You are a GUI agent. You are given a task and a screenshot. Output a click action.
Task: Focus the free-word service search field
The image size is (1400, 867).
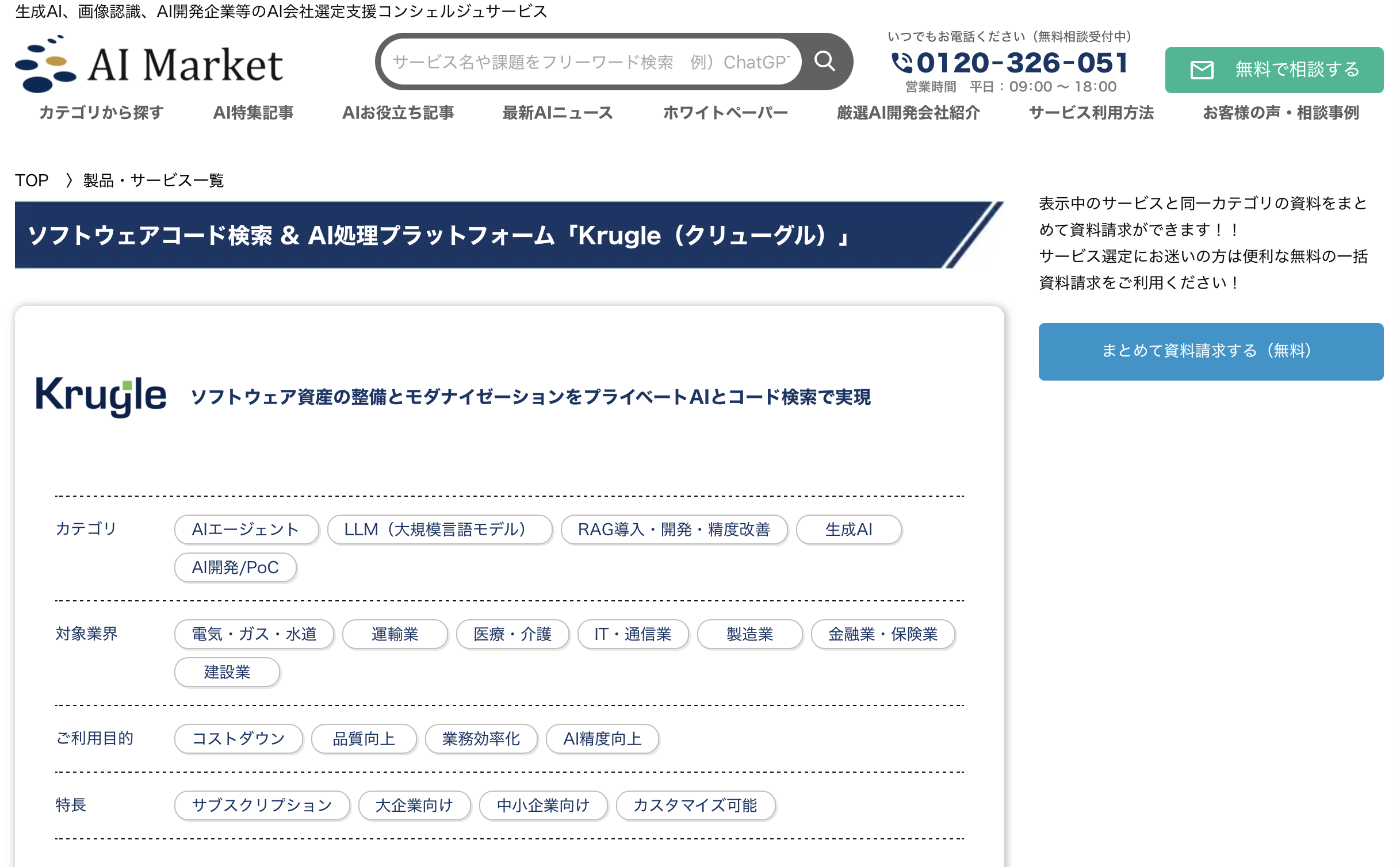click(591, 62)
